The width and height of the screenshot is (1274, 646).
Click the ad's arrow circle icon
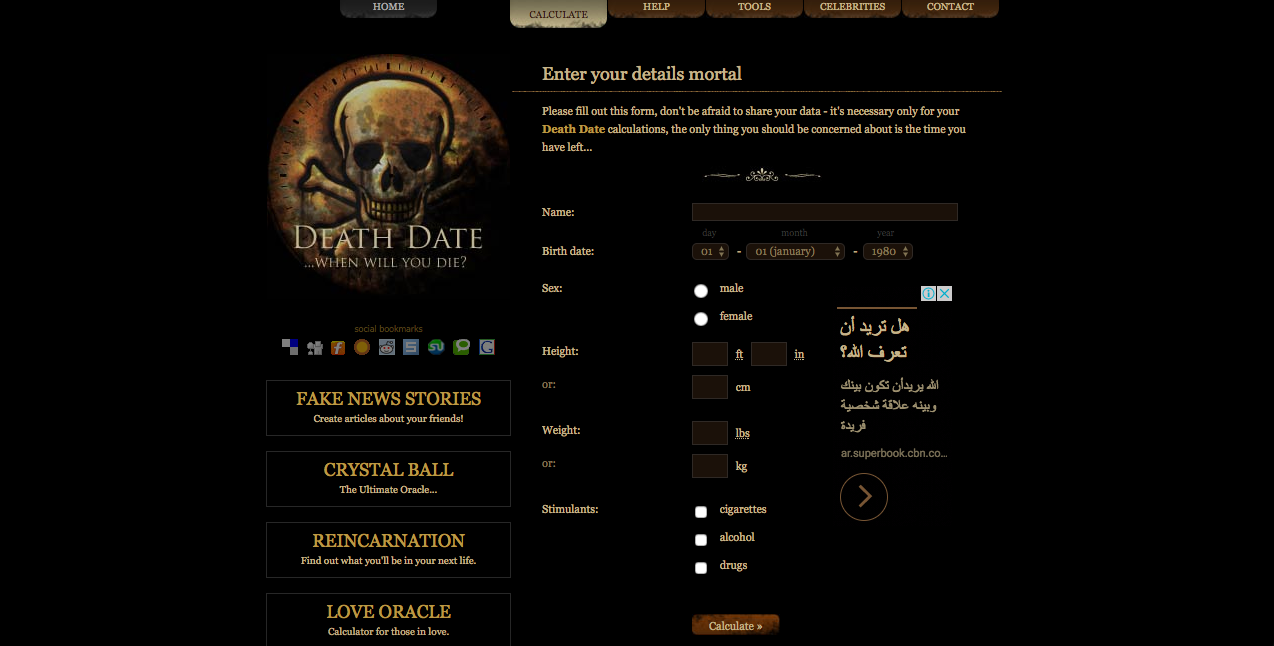pyautogui.click(x=864, y=496)
